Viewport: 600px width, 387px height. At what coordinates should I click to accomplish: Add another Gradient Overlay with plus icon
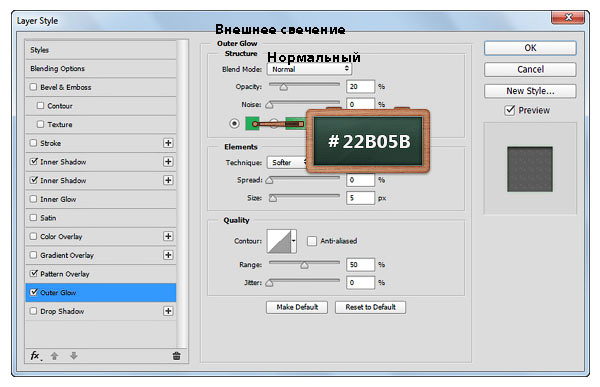click(x=168, y=255)
